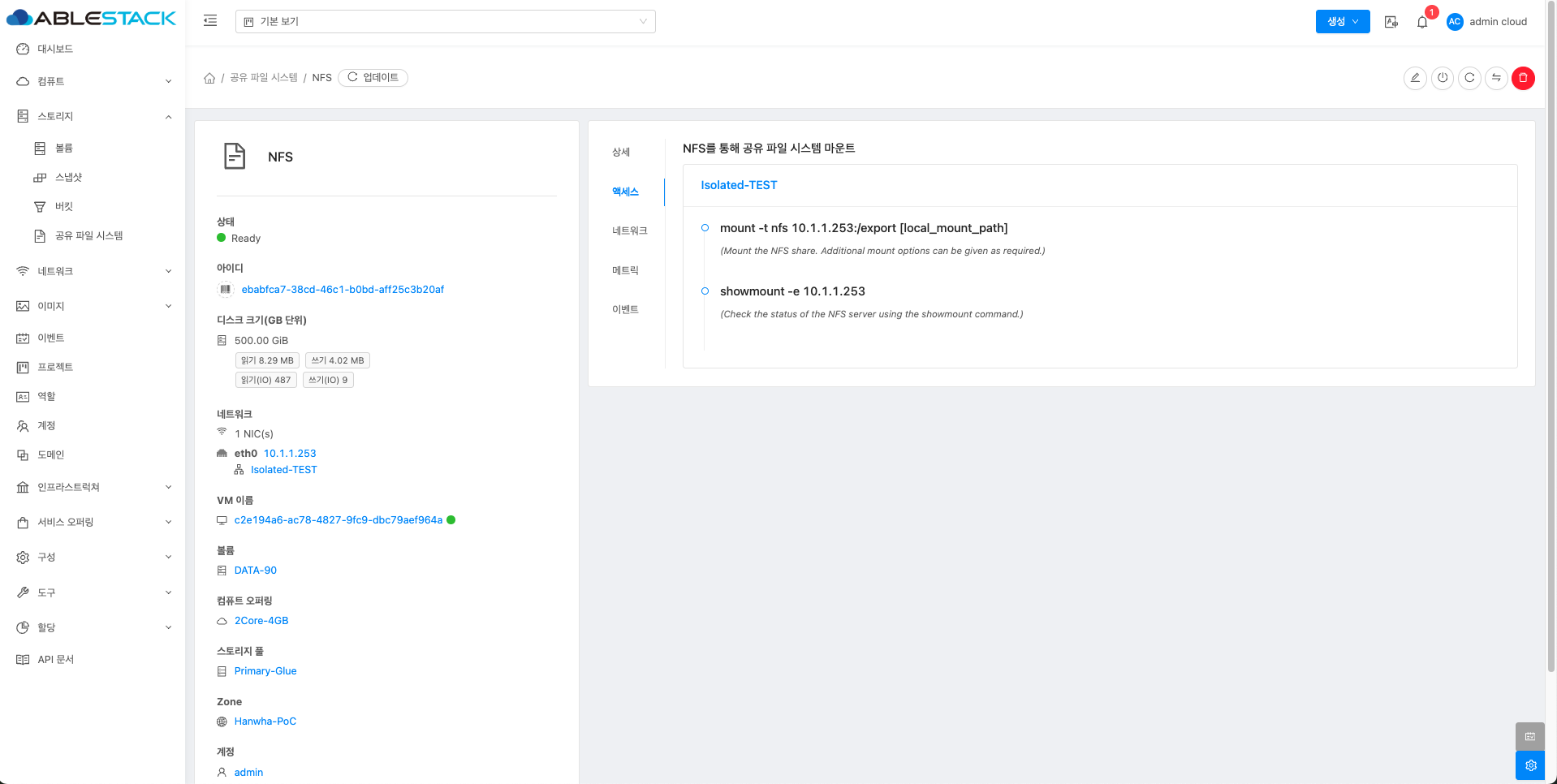Viewport: 1557px width, 784px height.
Task: Click the edit pencil icon for NFS
Action: pyautogui.click(x=1414, y=78)
